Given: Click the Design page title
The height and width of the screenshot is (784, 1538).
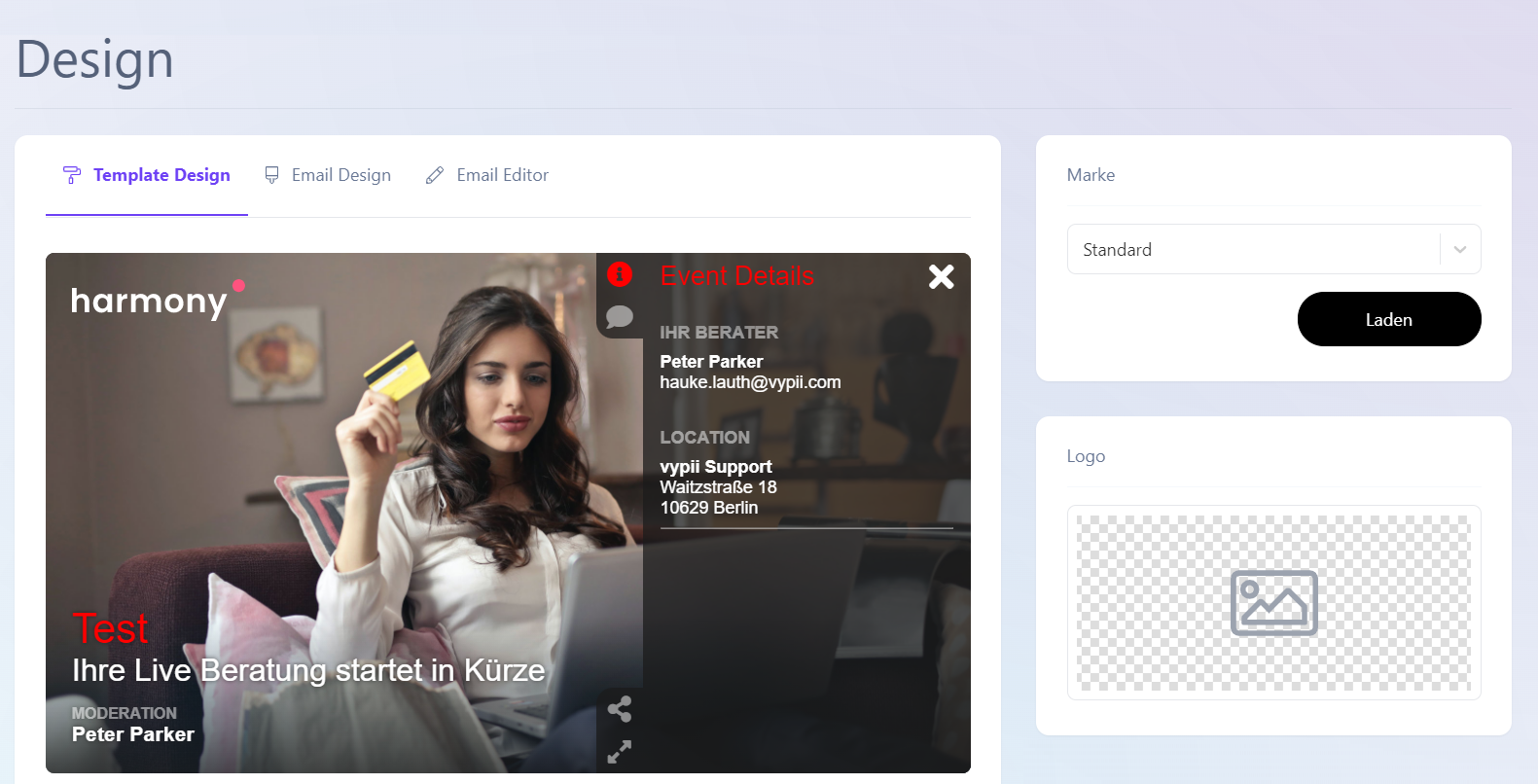Looking at the screenshot, I should pos(94,59).
